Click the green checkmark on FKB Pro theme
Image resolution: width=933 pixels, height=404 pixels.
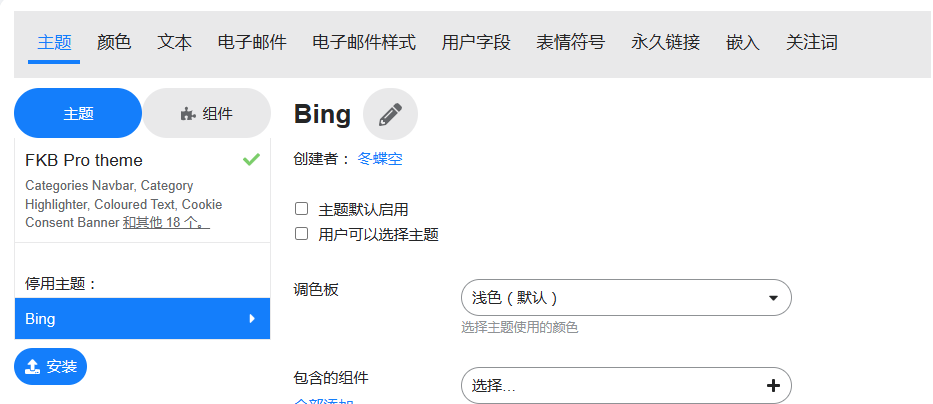click(x=251, y=160)
